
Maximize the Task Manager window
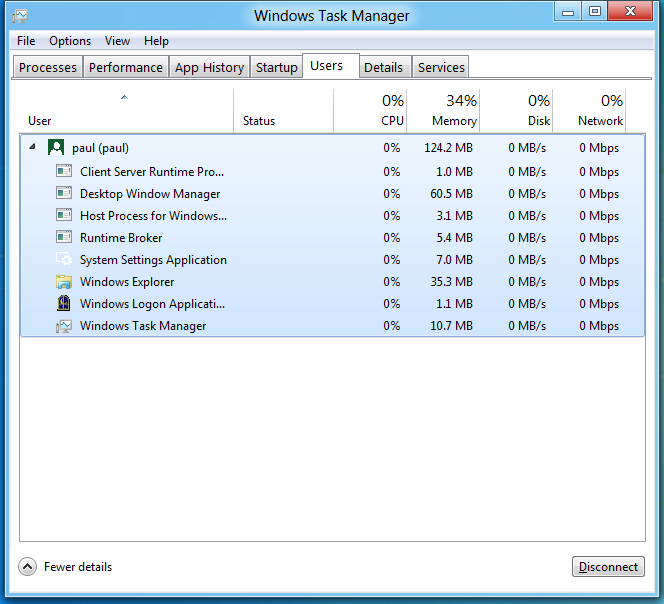click(x=595, y=11)
